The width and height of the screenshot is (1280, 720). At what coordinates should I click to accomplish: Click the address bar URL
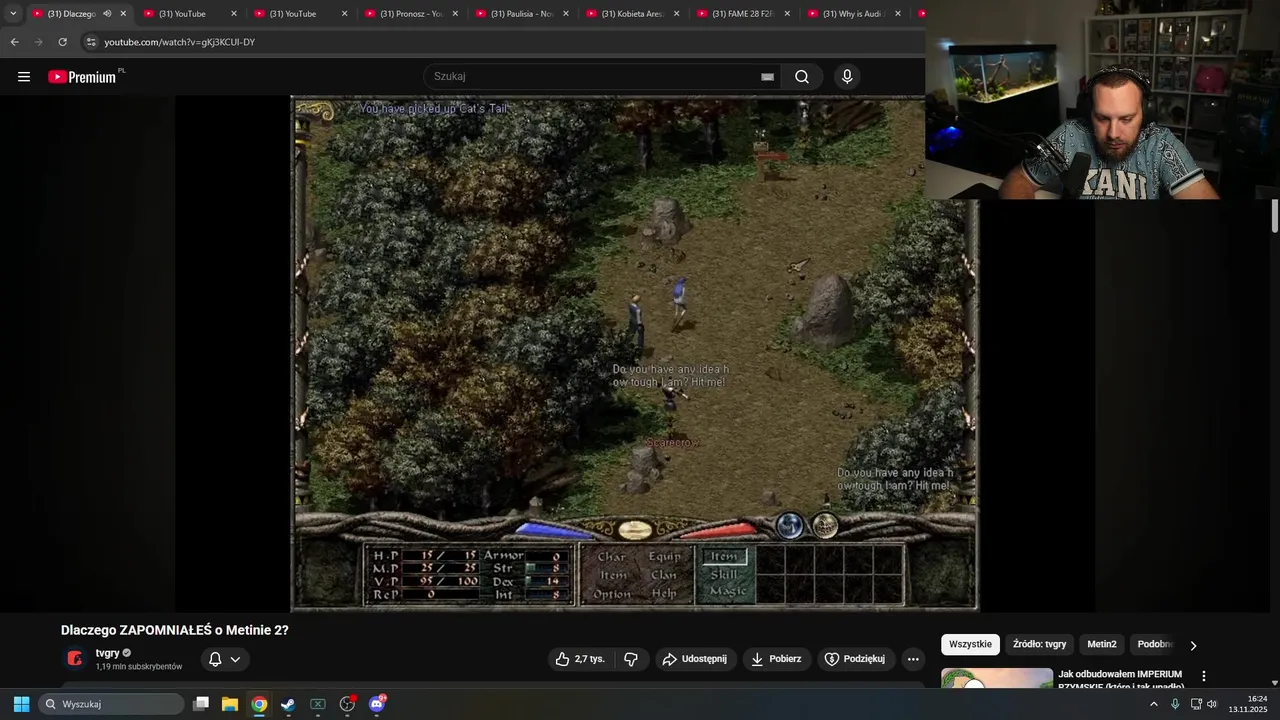click(180, 42)
